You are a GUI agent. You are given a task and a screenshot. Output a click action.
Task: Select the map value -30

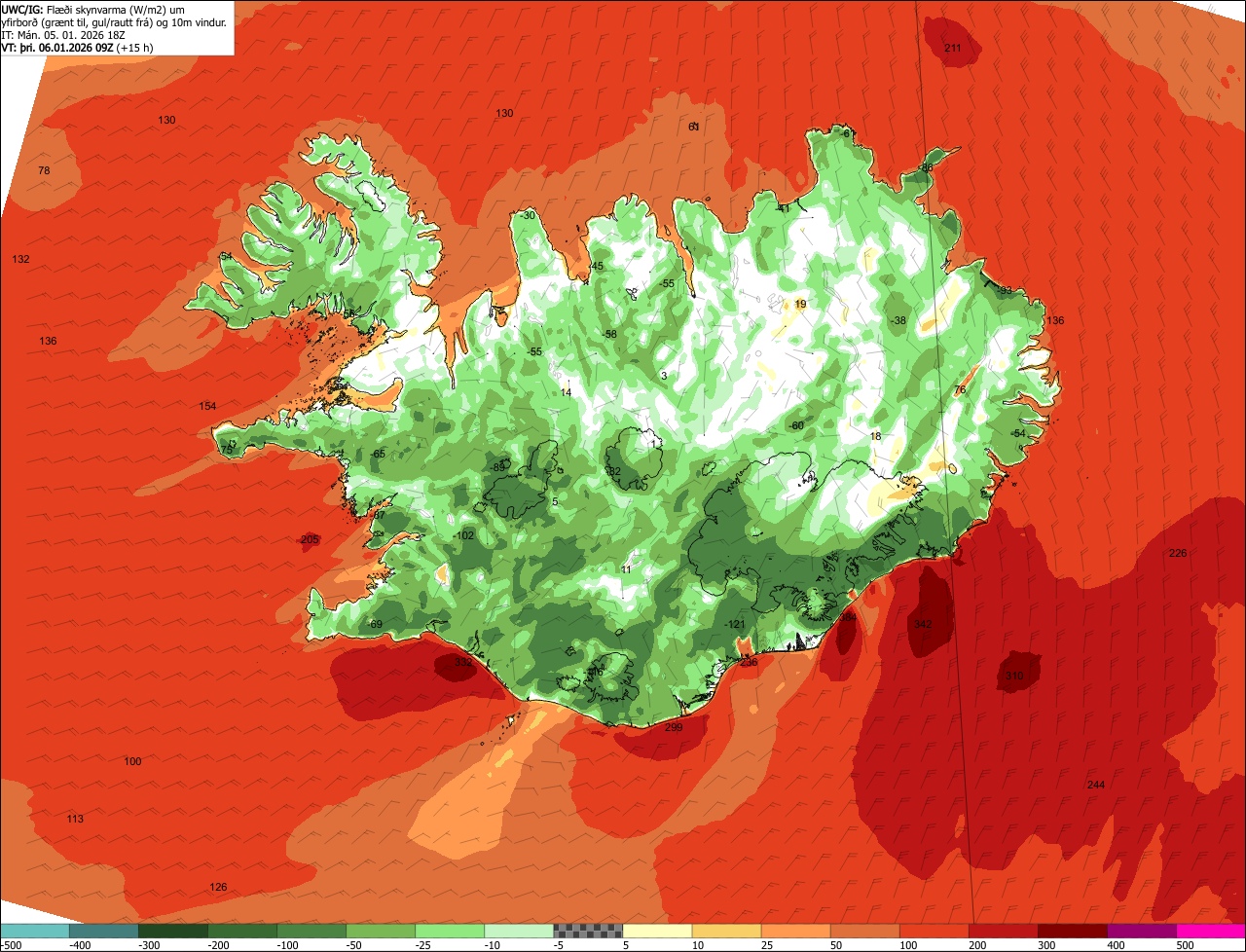(x=529, y=215)
